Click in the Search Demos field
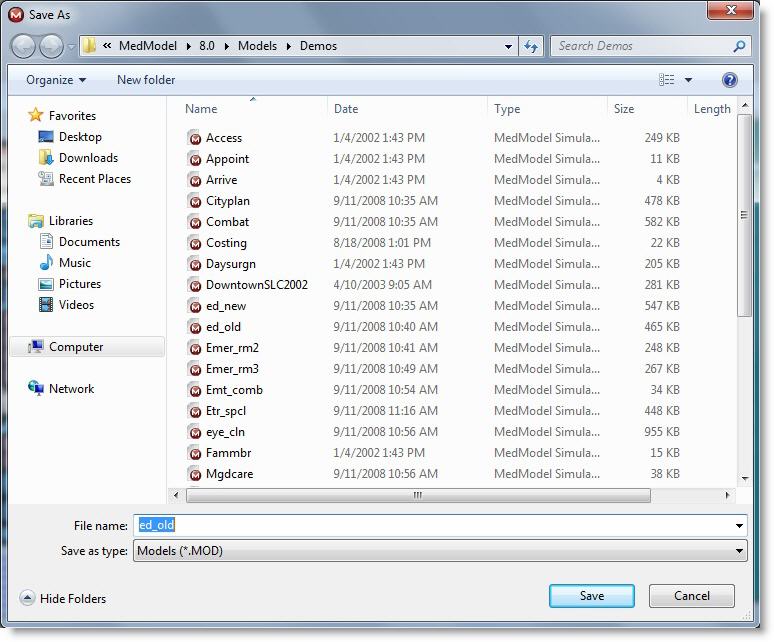The width and height of the screenshot is (774, 642). [642, 46]
